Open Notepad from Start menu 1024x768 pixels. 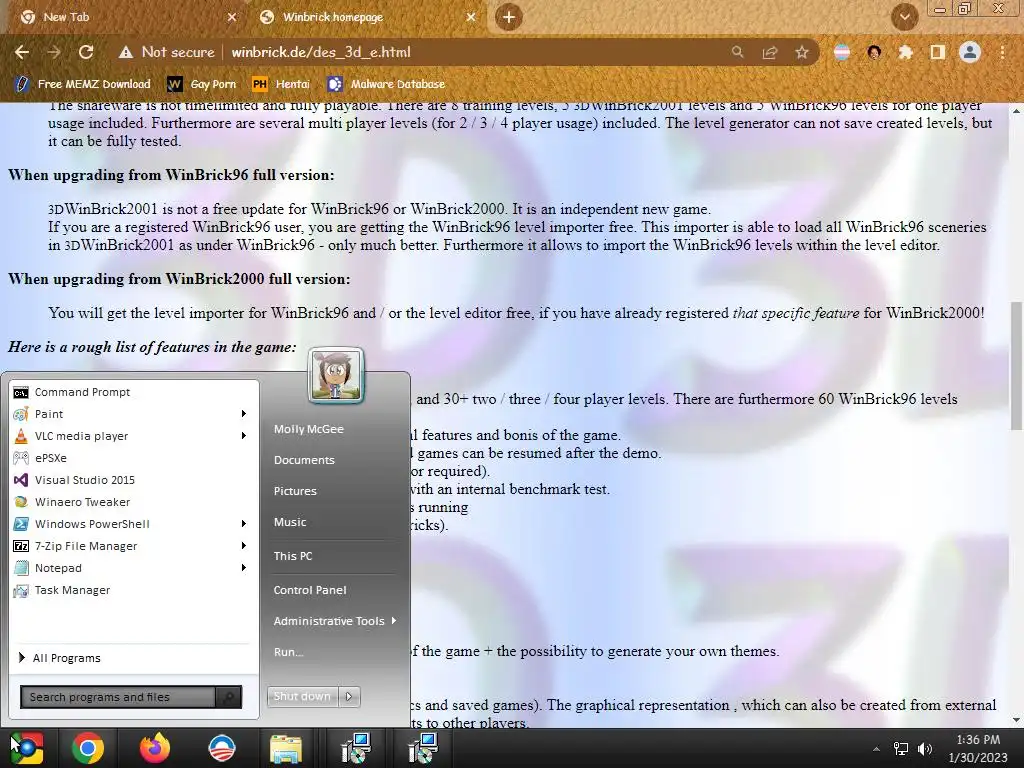[x=134, y=568]
